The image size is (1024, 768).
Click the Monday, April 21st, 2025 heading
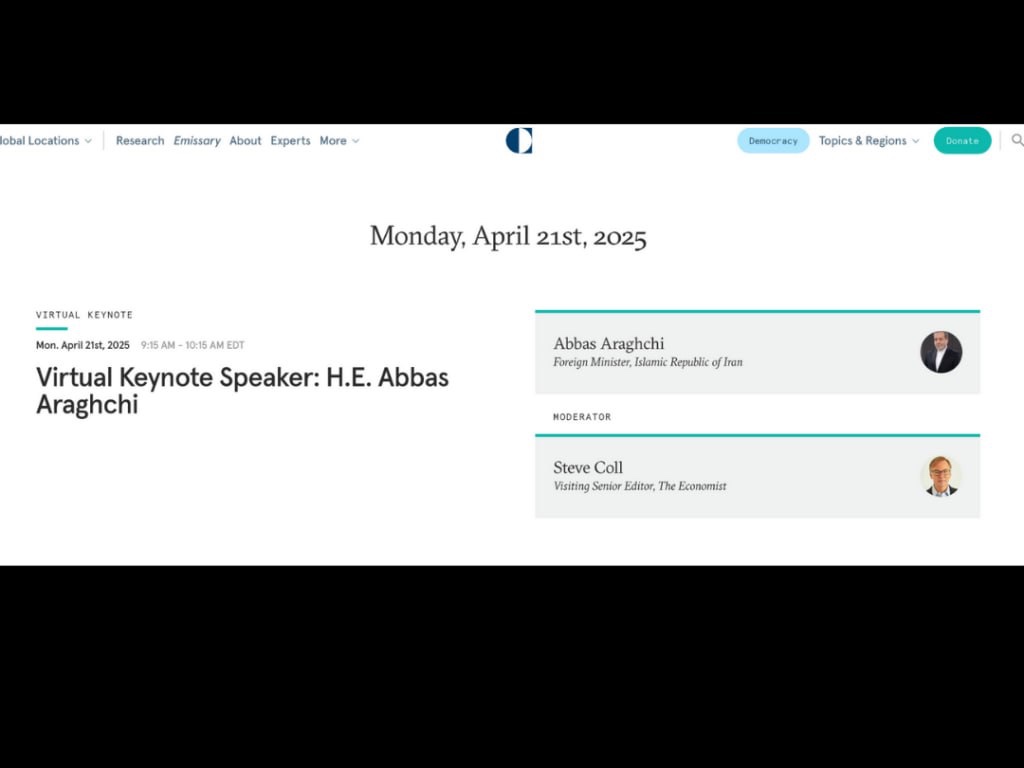tap(508, 237)
